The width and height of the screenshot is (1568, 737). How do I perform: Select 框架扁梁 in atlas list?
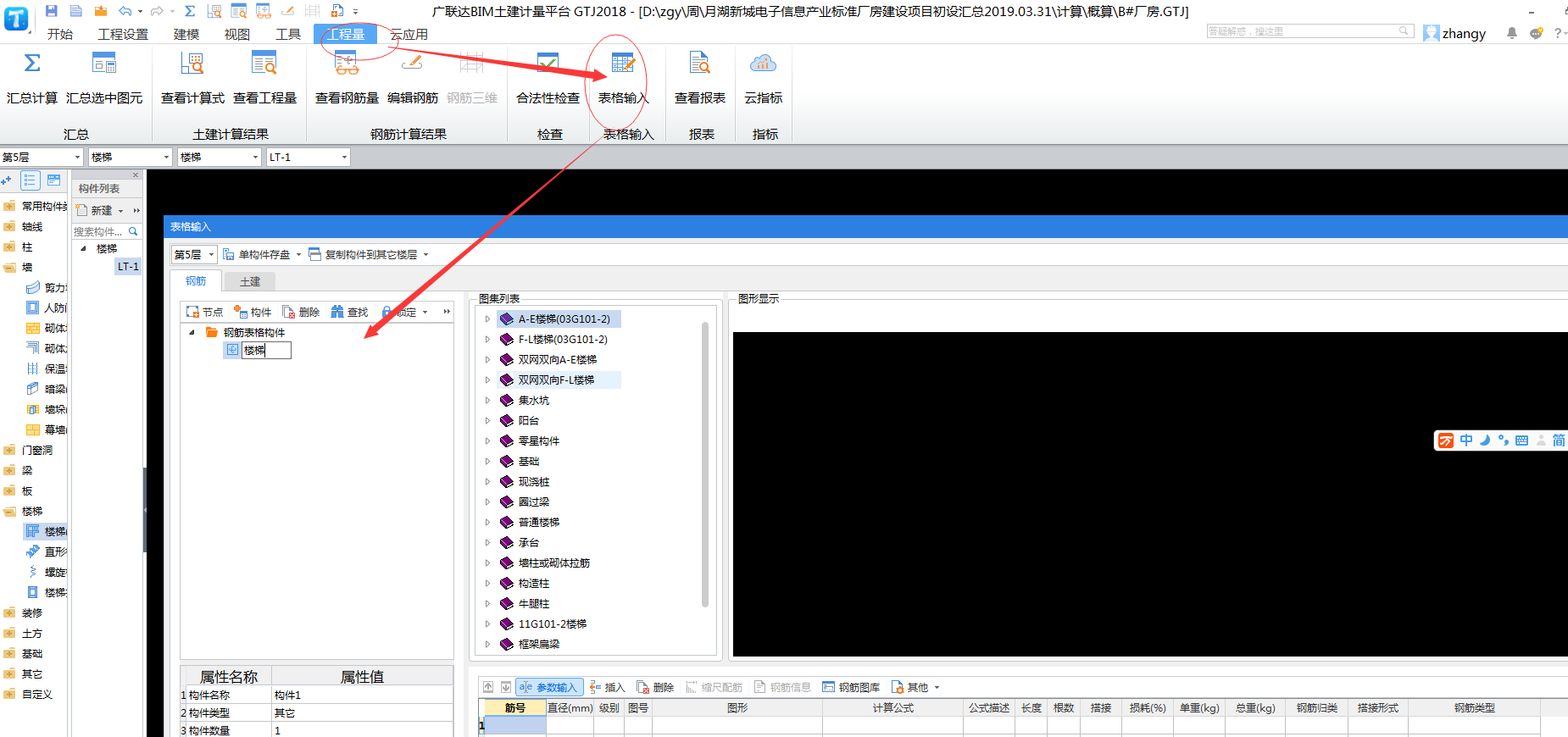[538, 645]
